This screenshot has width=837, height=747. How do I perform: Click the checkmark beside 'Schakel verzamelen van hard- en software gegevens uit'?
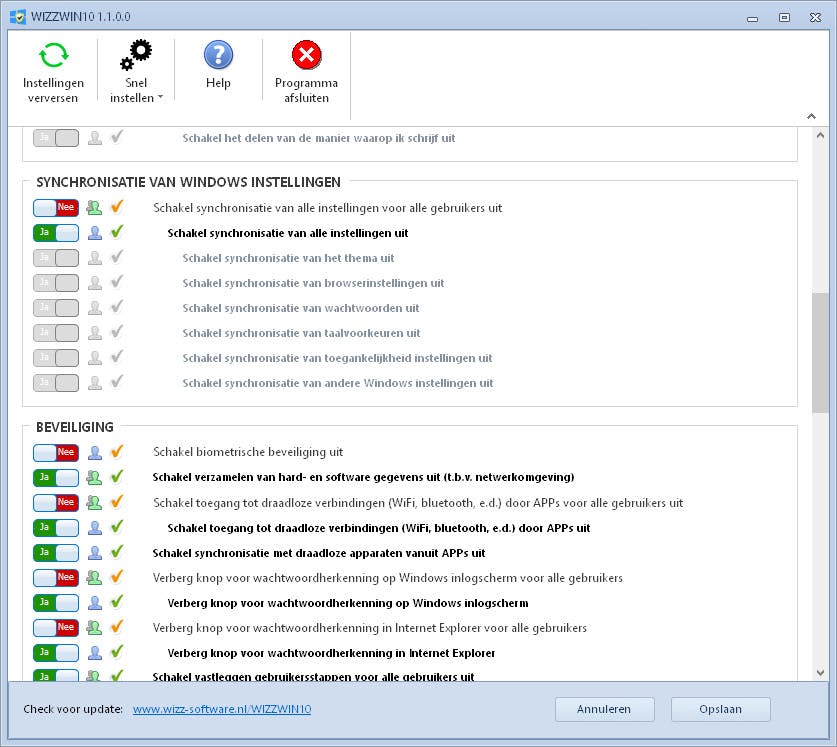(117, 477)
